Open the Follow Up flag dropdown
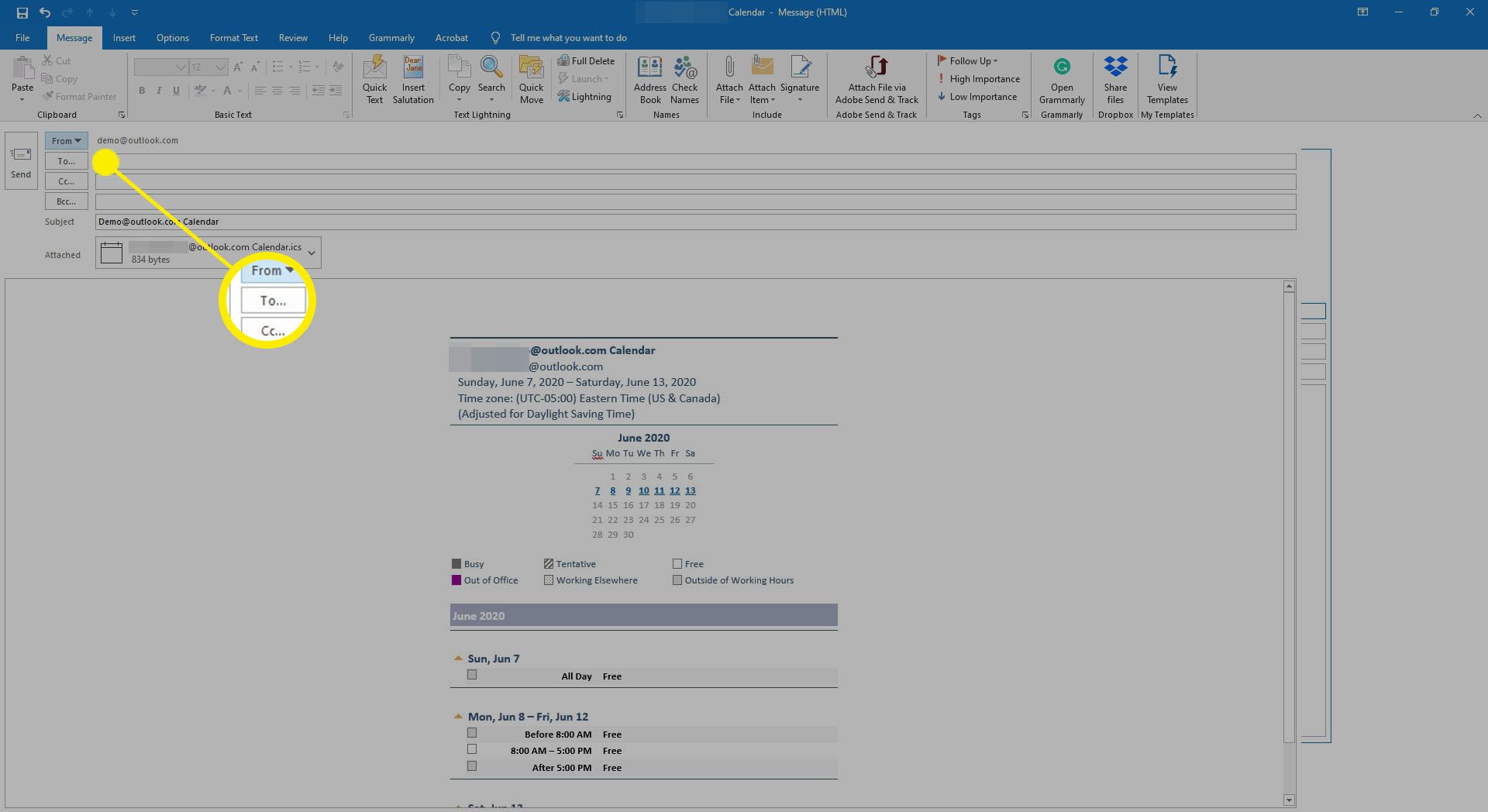The width and height of the screenshot is (1488, 812). (967, 60)
